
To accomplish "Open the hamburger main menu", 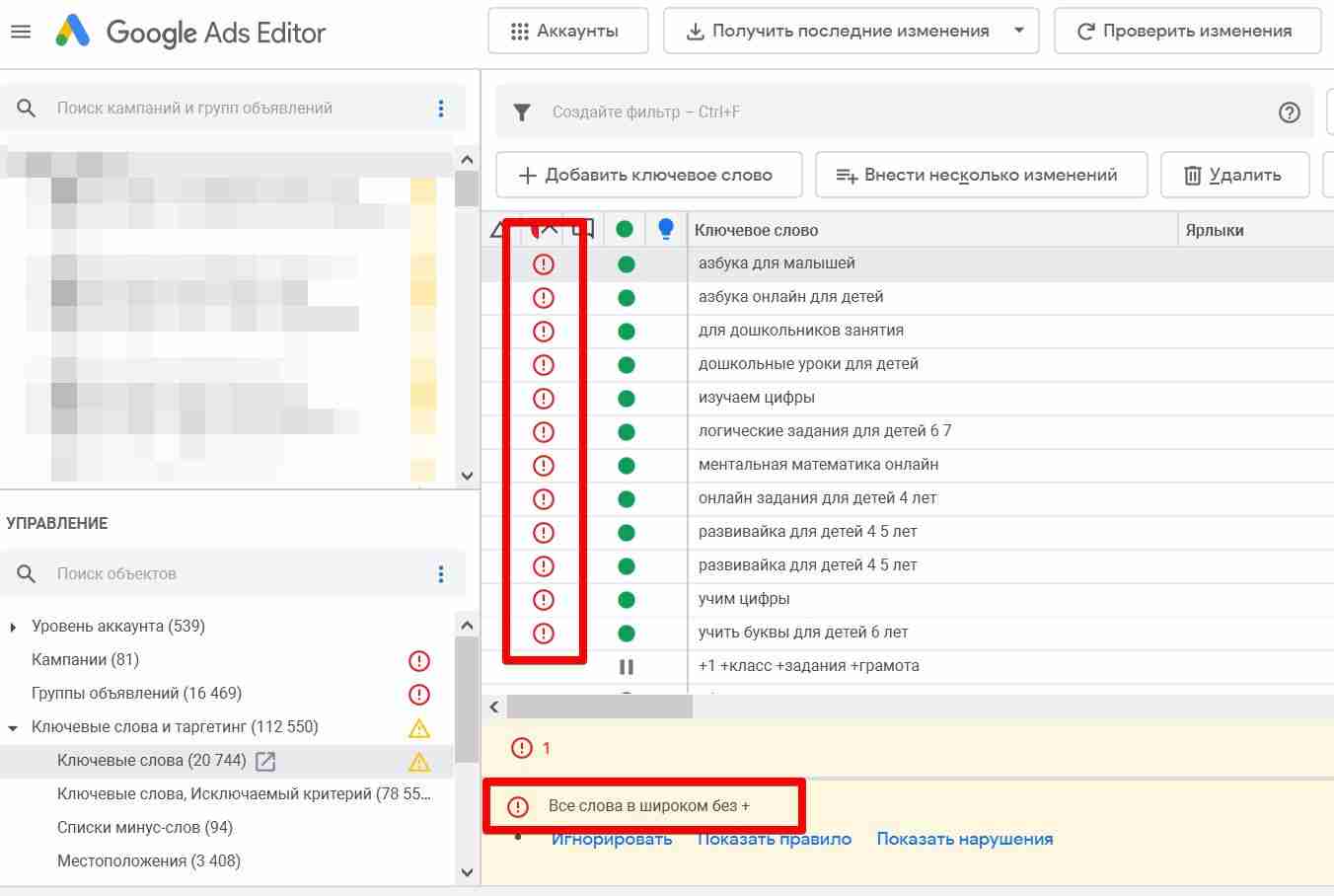I will pyautogui.click(x=21, y=32).
